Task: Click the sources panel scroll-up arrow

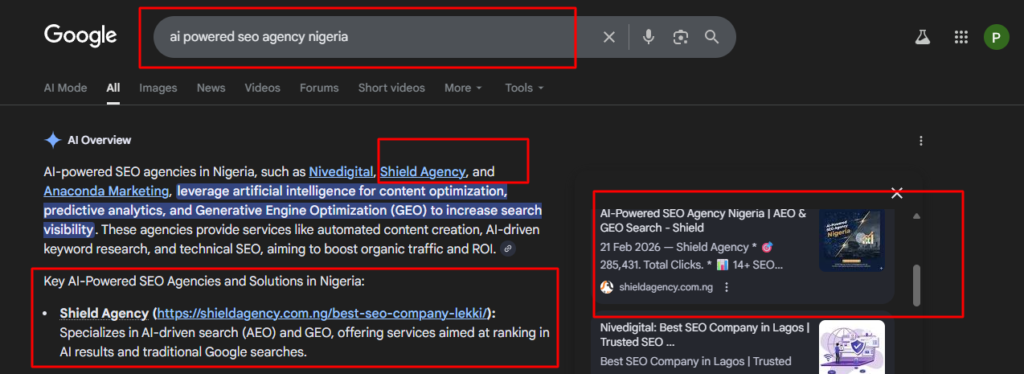Action: 916,216
